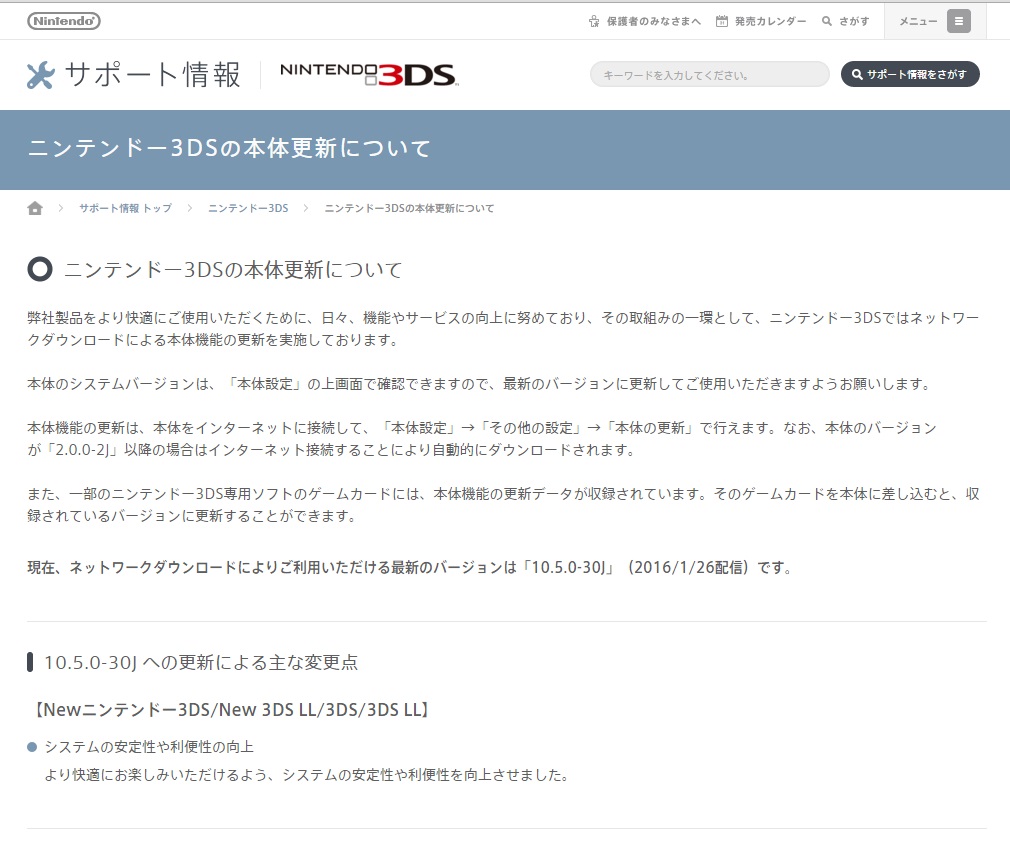The height and width of the screenshot is (848, 1010).
Task: Click the magnifier icon beside さがす
Action: [826, 21]
